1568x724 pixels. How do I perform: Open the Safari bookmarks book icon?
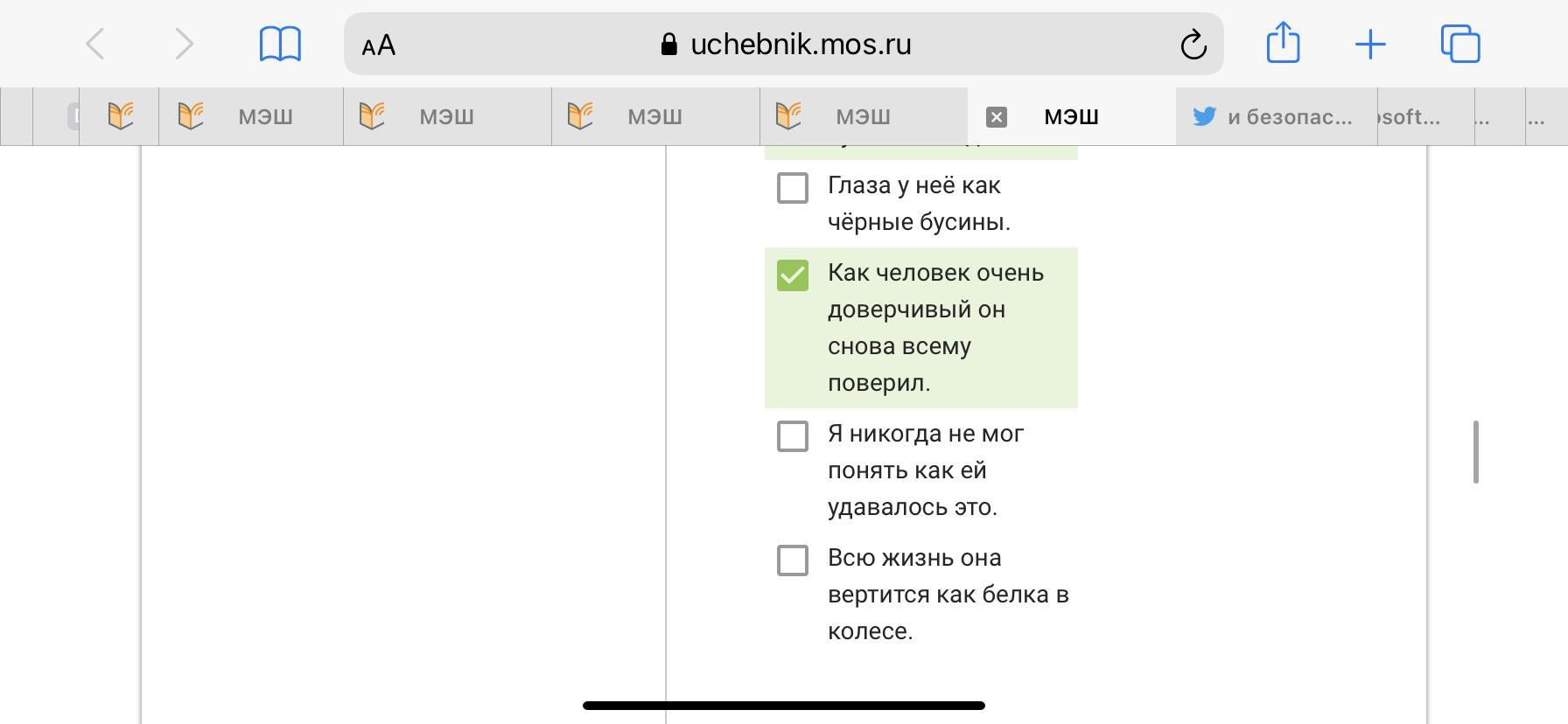280,45
